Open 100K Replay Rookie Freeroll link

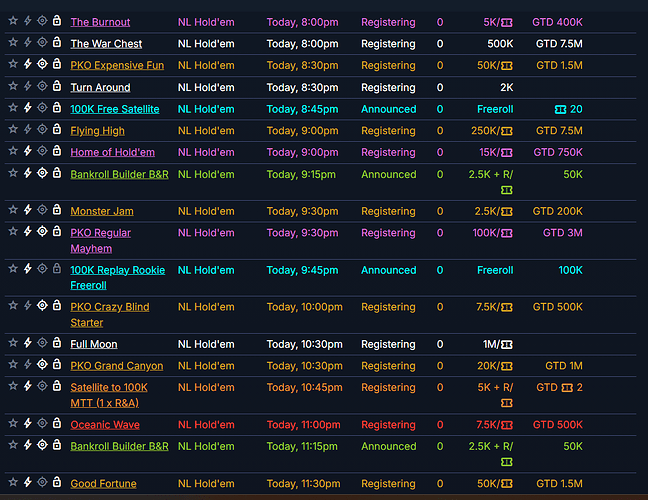tap(118, 278)
